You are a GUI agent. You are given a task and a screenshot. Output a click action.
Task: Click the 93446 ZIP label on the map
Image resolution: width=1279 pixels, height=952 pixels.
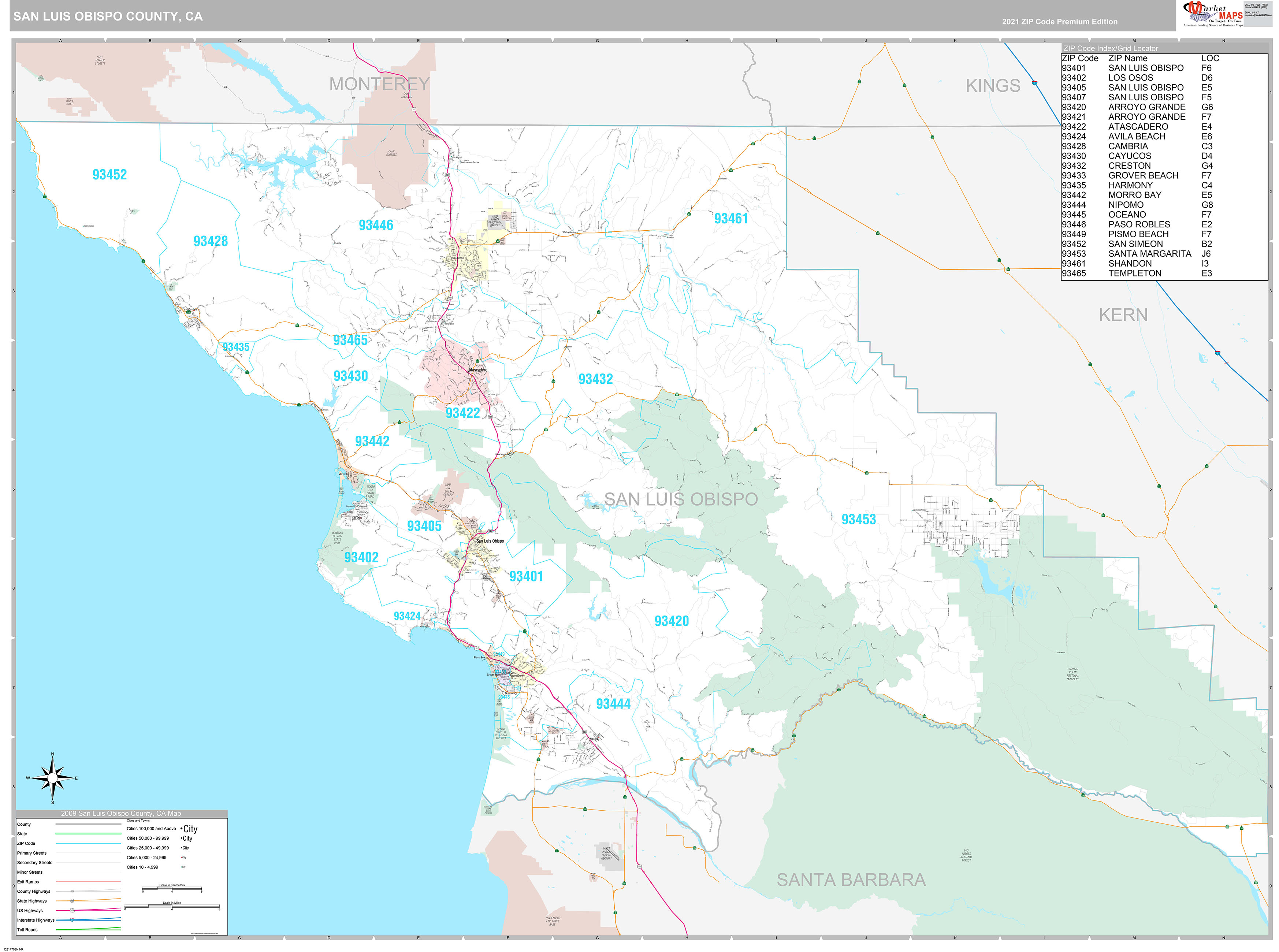point(376,225)
